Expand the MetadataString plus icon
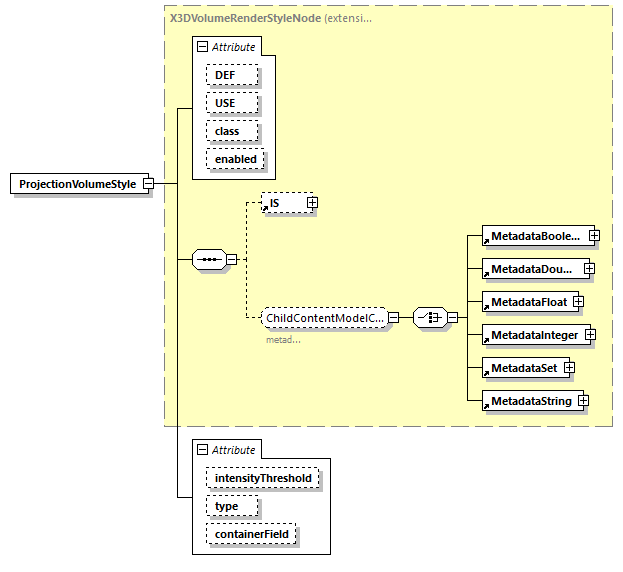The height and width of the screenshot is (572, 623). click(583, 401)
